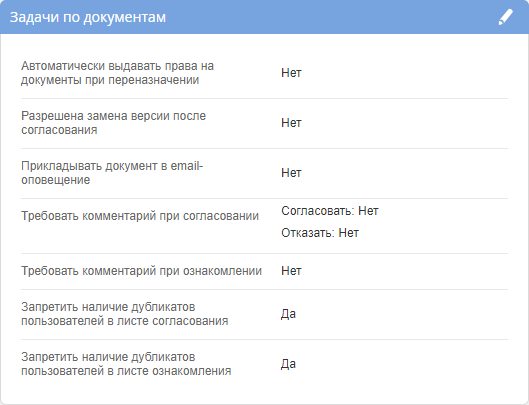
Task: Select 'Автоматически выдавать права на документы' label
Action: 117,73
